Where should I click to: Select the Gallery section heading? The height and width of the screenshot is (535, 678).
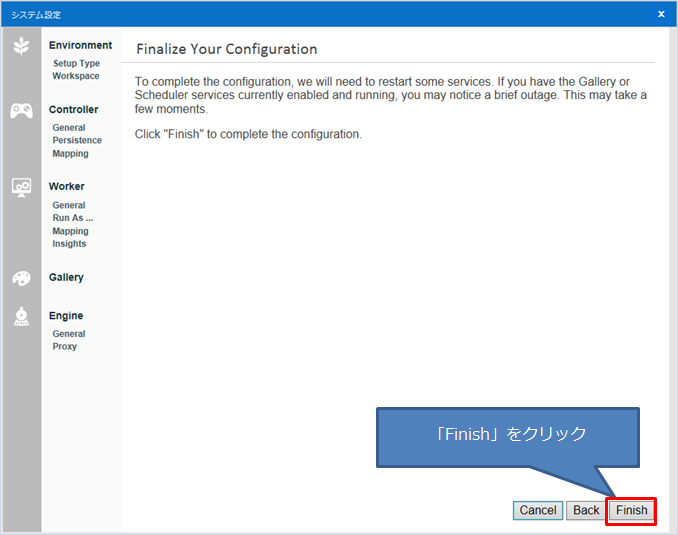tap(66, 277)
